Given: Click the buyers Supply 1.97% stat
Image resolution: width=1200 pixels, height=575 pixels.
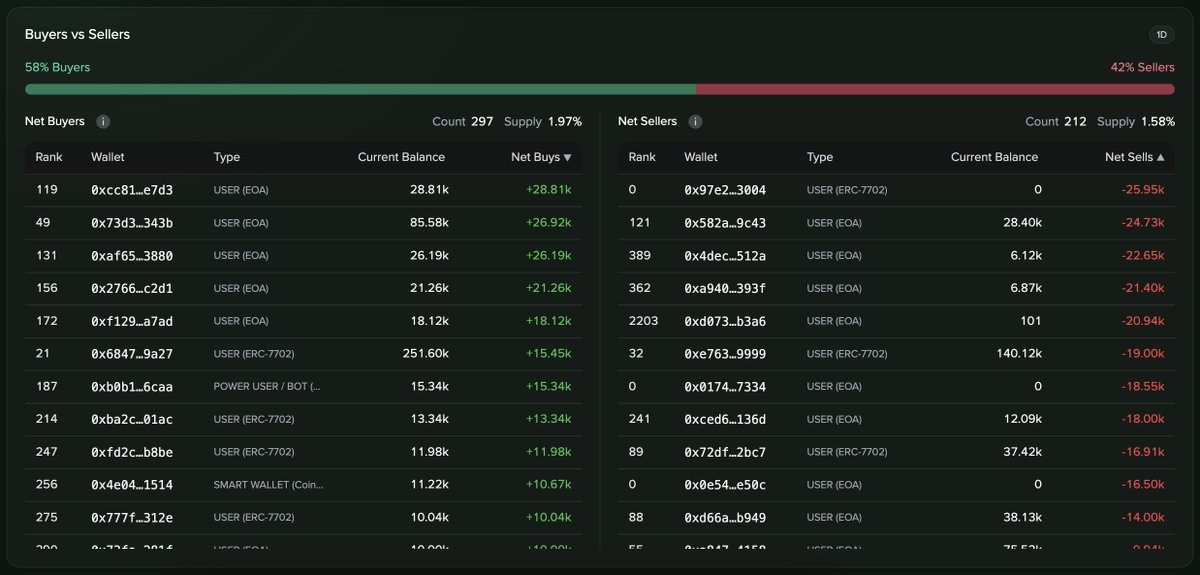Looking at the screenshot, I should pos(543,122).
